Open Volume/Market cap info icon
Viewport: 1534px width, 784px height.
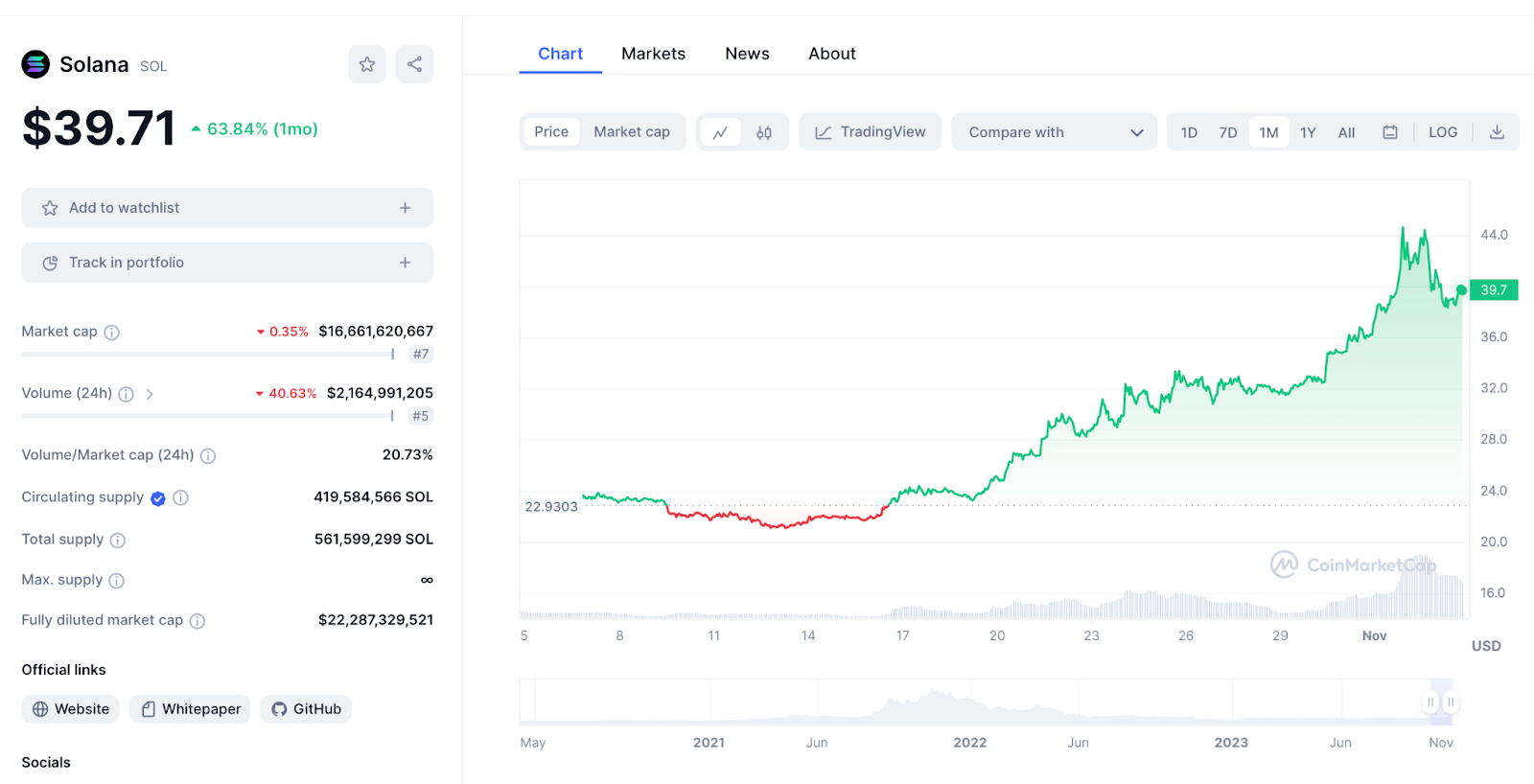[x=208, y=456]
